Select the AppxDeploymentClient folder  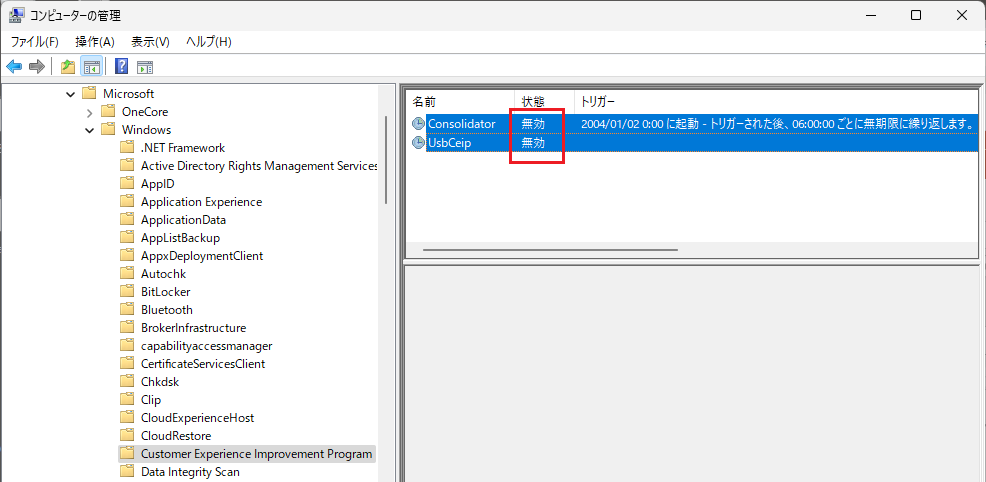[202, 256]
